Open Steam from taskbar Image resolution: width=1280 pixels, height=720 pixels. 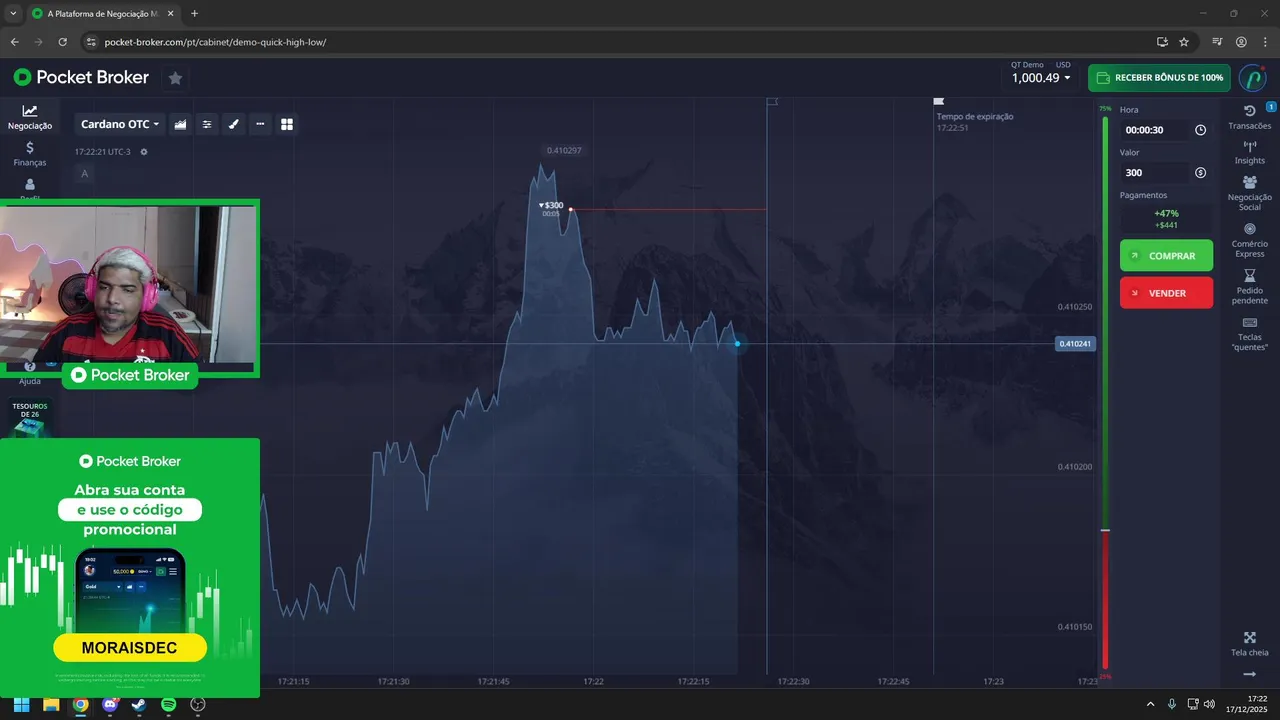point(139,704)
